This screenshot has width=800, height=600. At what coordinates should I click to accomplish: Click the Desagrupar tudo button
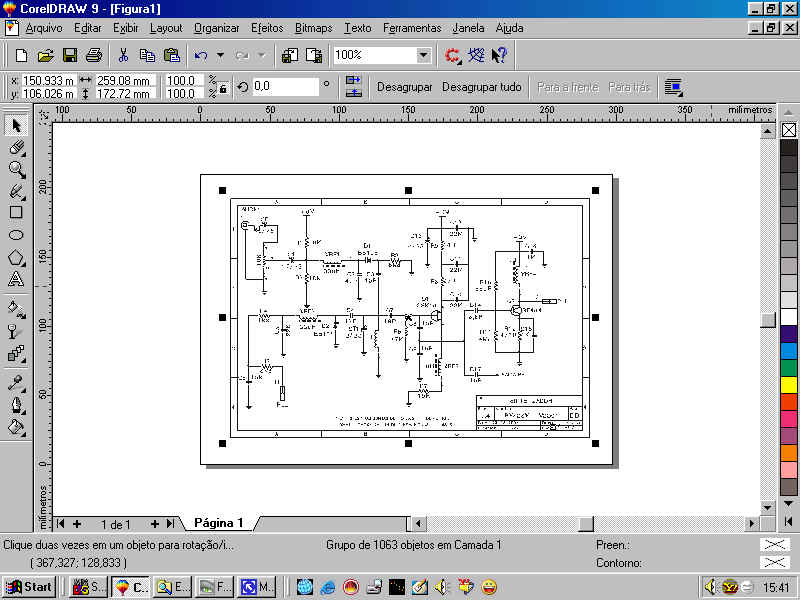pos(482,87)
